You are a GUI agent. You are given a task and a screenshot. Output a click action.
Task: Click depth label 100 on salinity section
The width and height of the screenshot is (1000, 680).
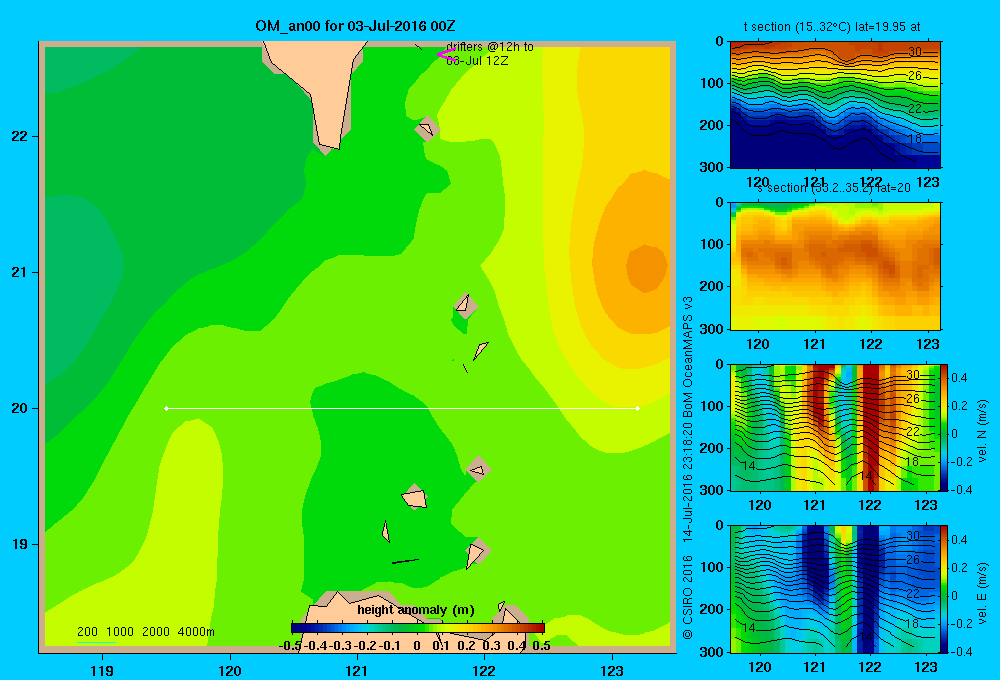(712, 244)
